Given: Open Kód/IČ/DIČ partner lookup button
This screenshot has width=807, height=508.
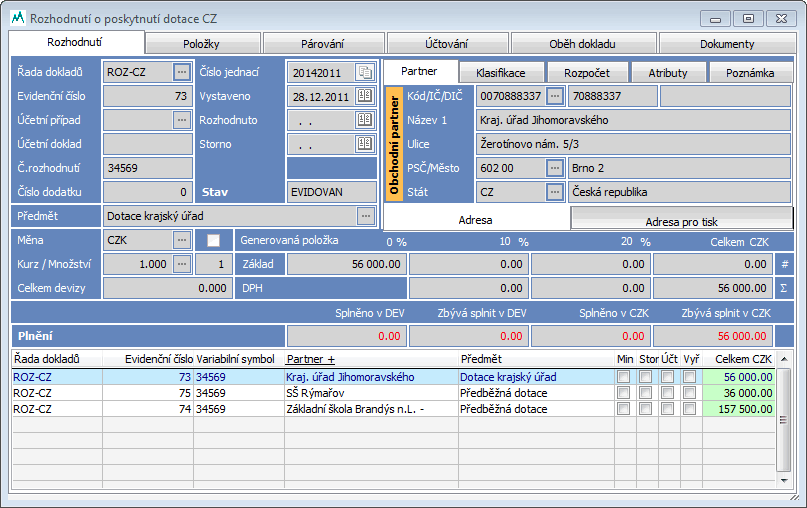Looking at the screenshot, I should point(555,96).
